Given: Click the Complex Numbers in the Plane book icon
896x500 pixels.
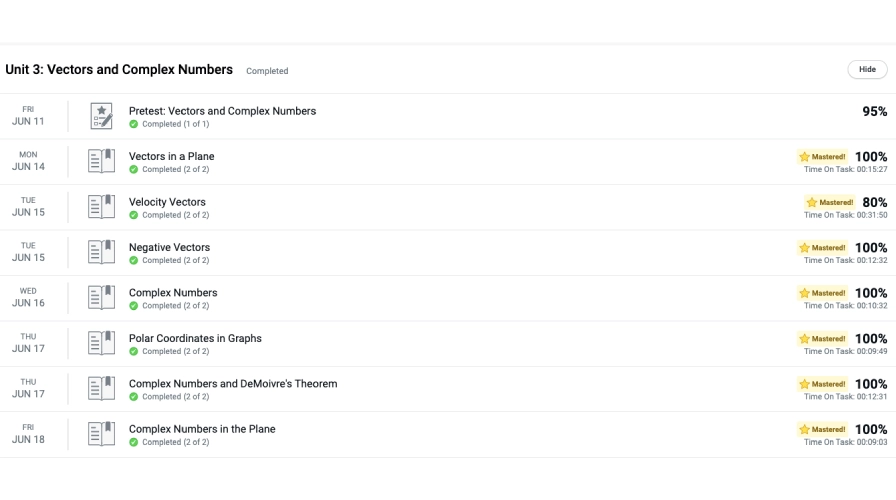Looking at the screenshot, I should [x=101, y=434].
